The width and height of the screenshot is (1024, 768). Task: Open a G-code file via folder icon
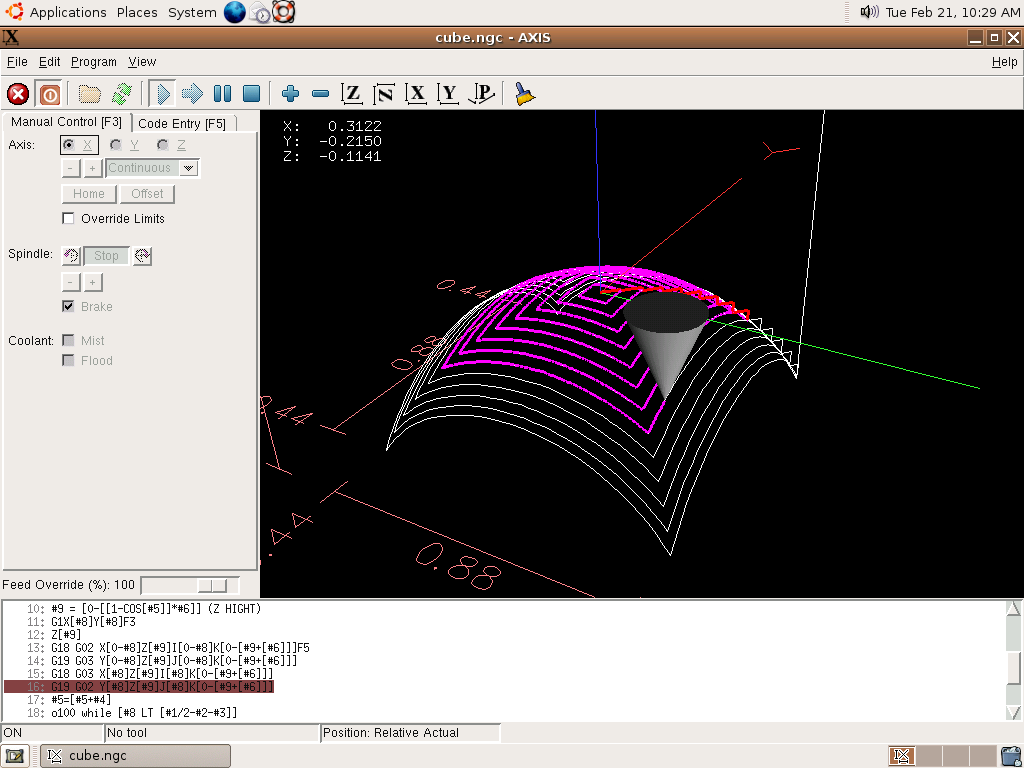point(90,94)
